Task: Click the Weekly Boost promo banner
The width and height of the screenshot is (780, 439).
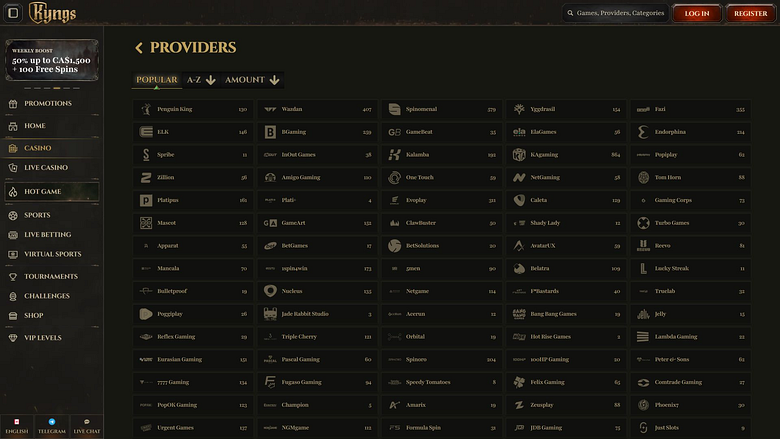Action: tap(52, 60)
